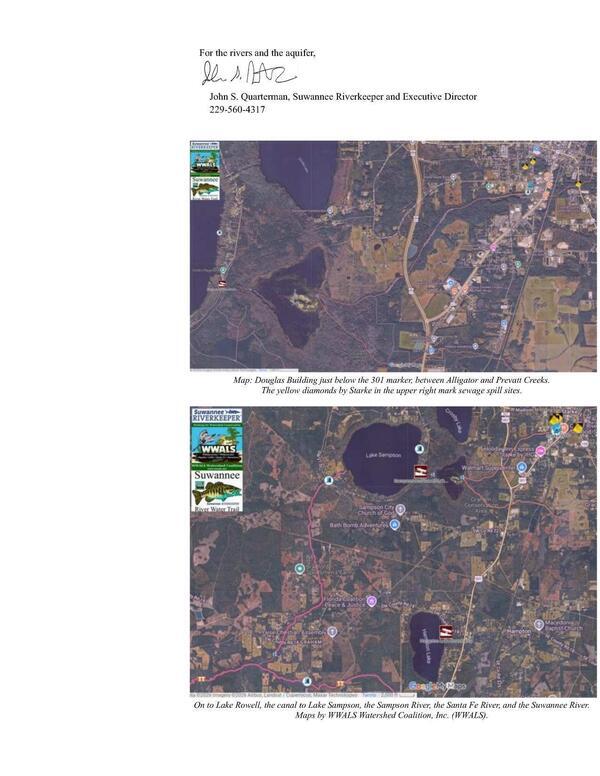Click the Macedonia Baptist Church pin
This screenshot has height=776, width=600.
point(539,625)
